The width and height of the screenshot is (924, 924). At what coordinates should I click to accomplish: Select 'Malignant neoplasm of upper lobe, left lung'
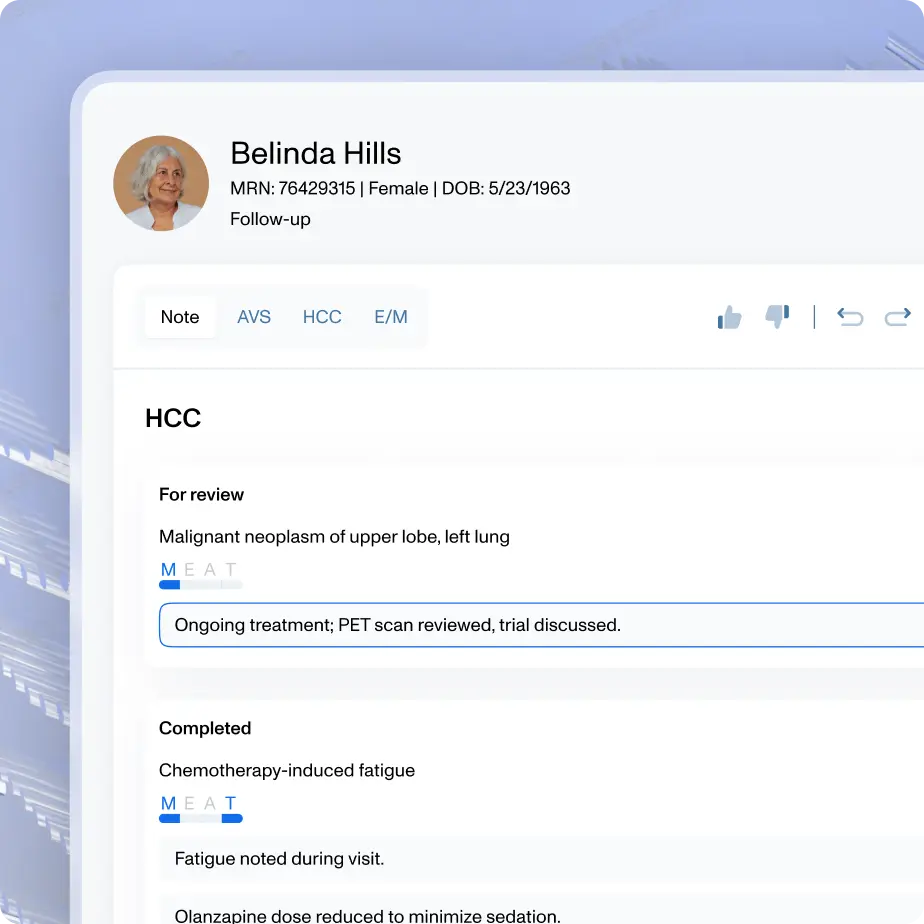coord(334,537)
